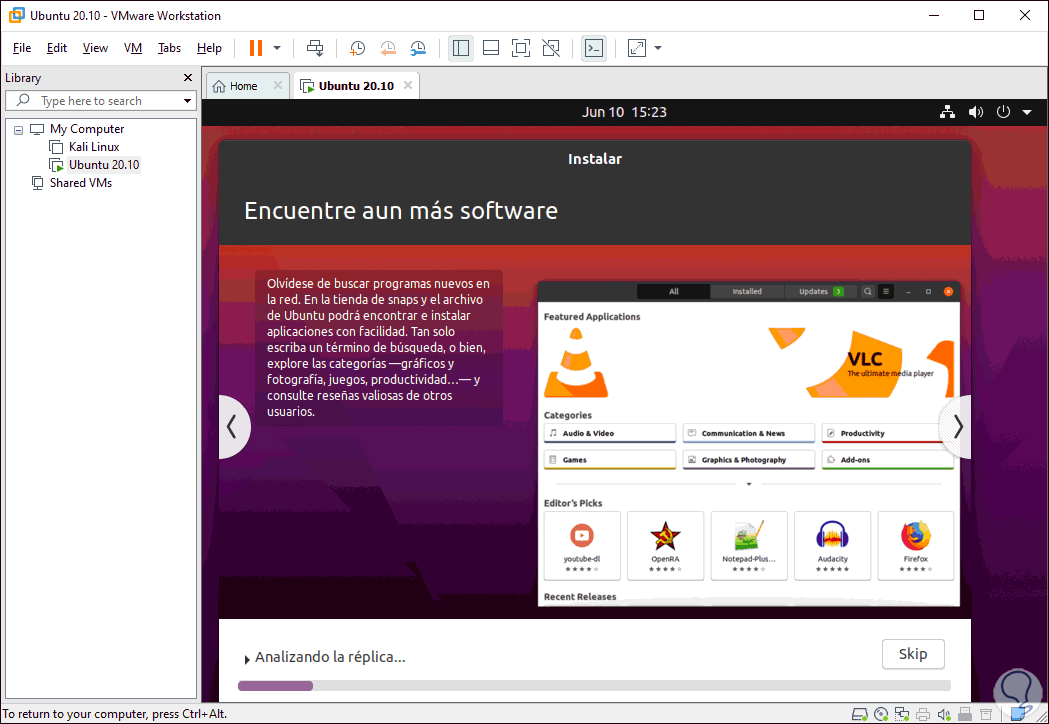The image size is (1049, 724).
Task: Open the Jun 10 15:23 clock menu
Action: tap(624, 112)
